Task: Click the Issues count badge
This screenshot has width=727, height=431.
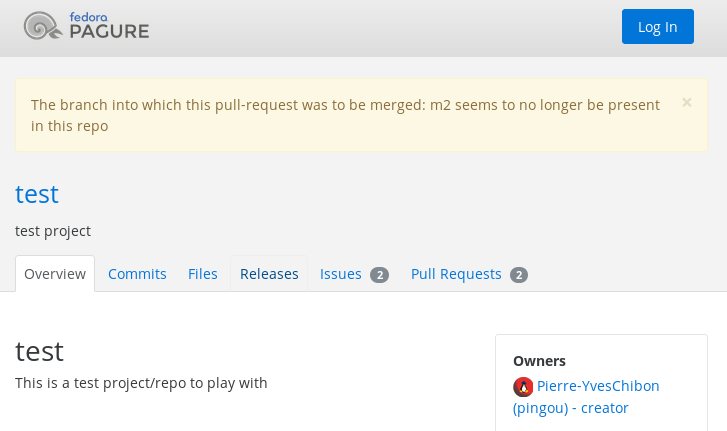Action: tap(379, 275)
